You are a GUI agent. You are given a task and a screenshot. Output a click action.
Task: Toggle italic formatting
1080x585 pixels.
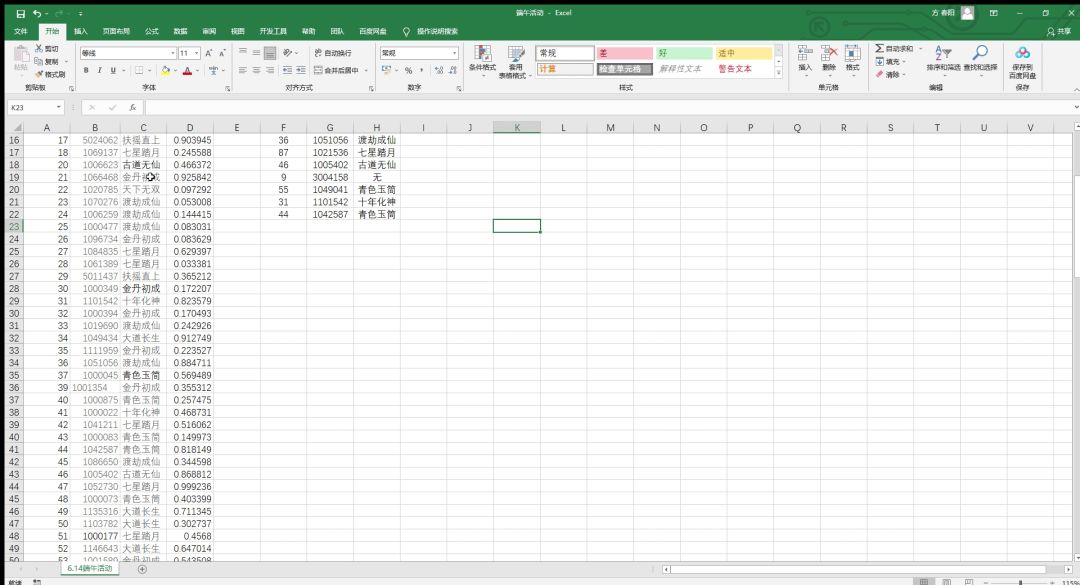point(99,70)
